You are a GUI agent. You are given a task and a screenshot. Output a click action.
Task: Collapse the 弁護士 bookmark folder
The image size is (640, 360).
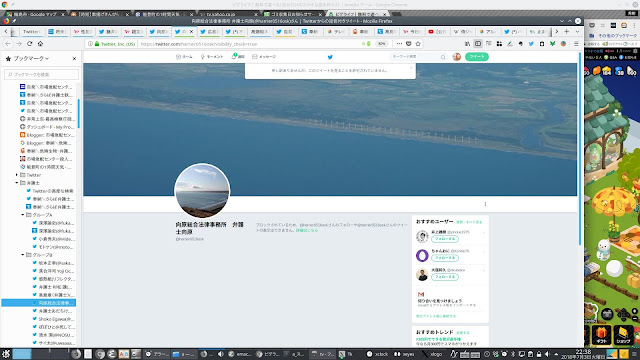[17, 183]
